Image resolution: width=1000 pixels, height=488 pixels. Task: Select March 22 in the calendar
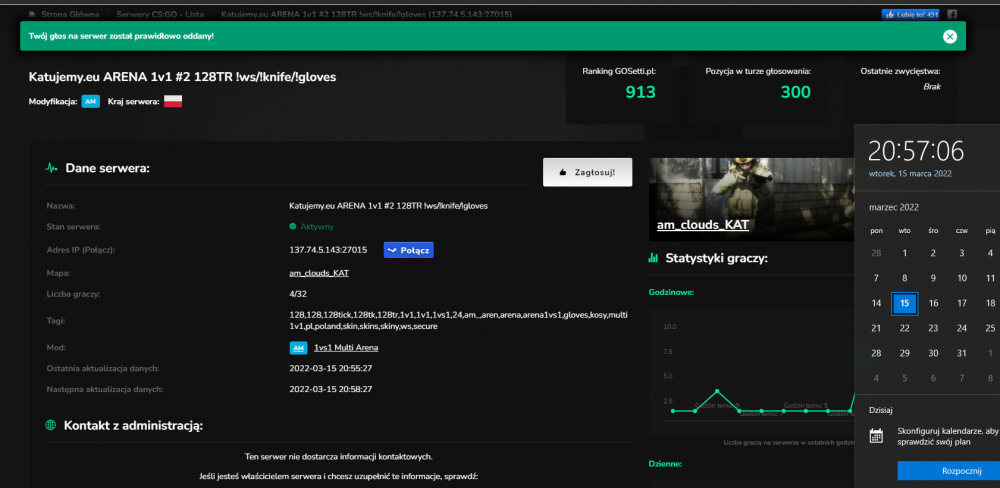click(904, 329)
